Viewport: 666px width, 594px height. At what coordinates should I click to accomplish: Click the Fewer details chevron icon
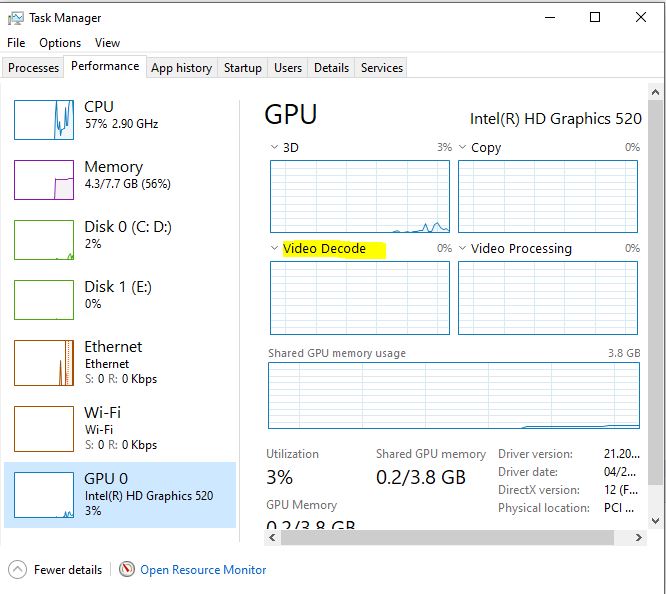click(x=18, y=570)
